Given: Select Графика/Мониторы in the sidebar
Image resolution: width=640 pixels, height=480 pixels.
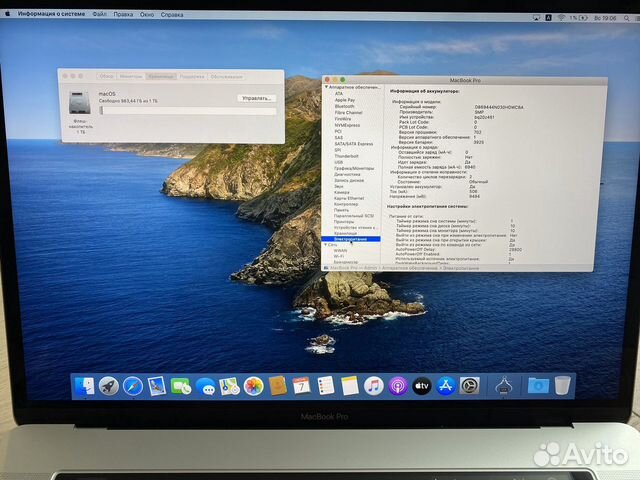Looking at the screenshot, I should pos(354,168).
